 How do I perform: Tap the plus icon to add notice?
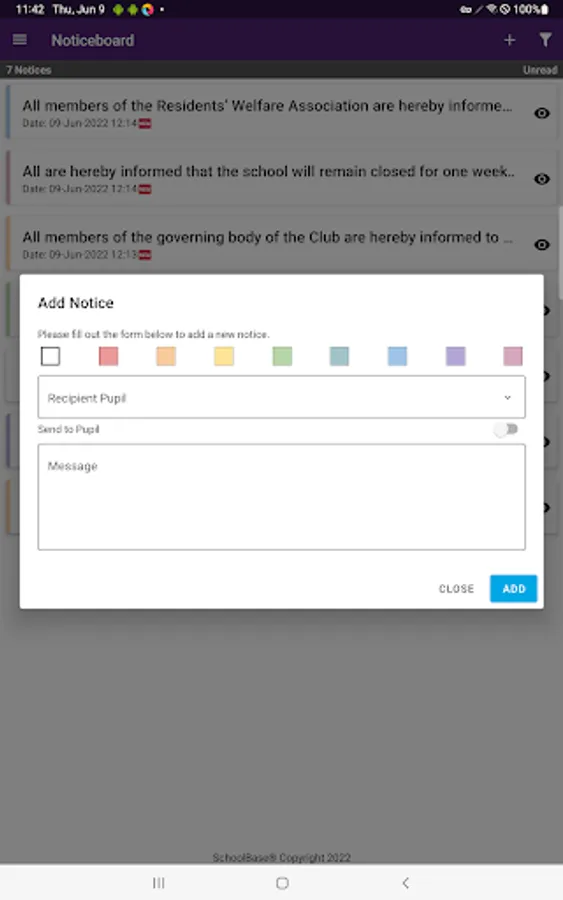[x=509, y=40]
